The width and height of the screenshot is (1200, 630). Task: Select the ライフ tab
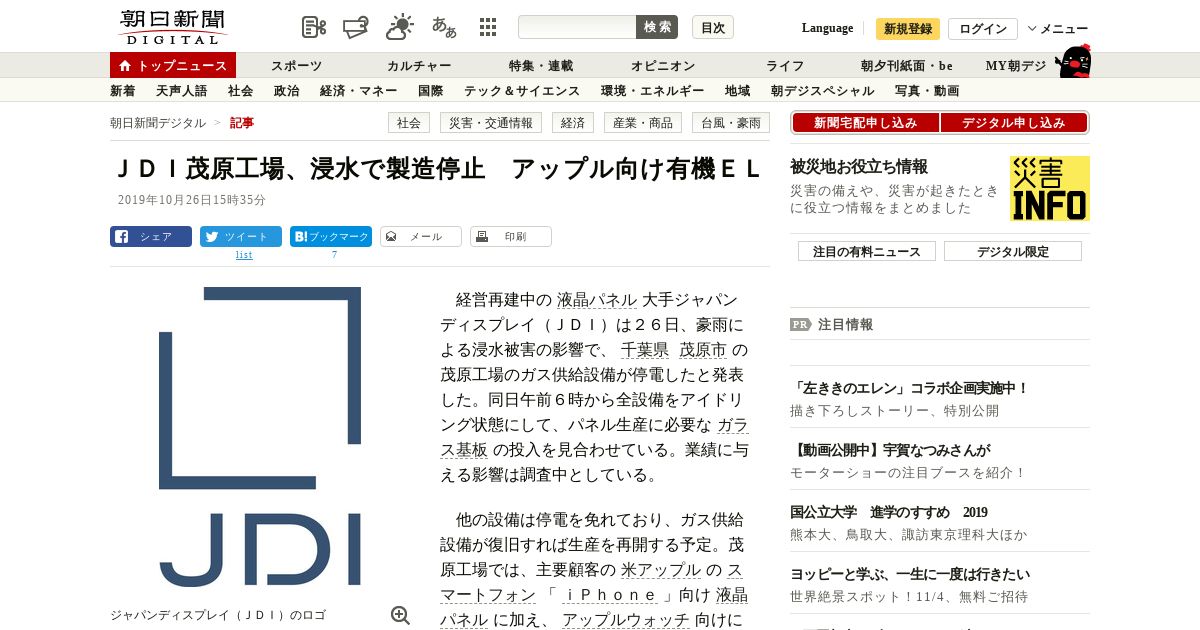pos(785,66)
